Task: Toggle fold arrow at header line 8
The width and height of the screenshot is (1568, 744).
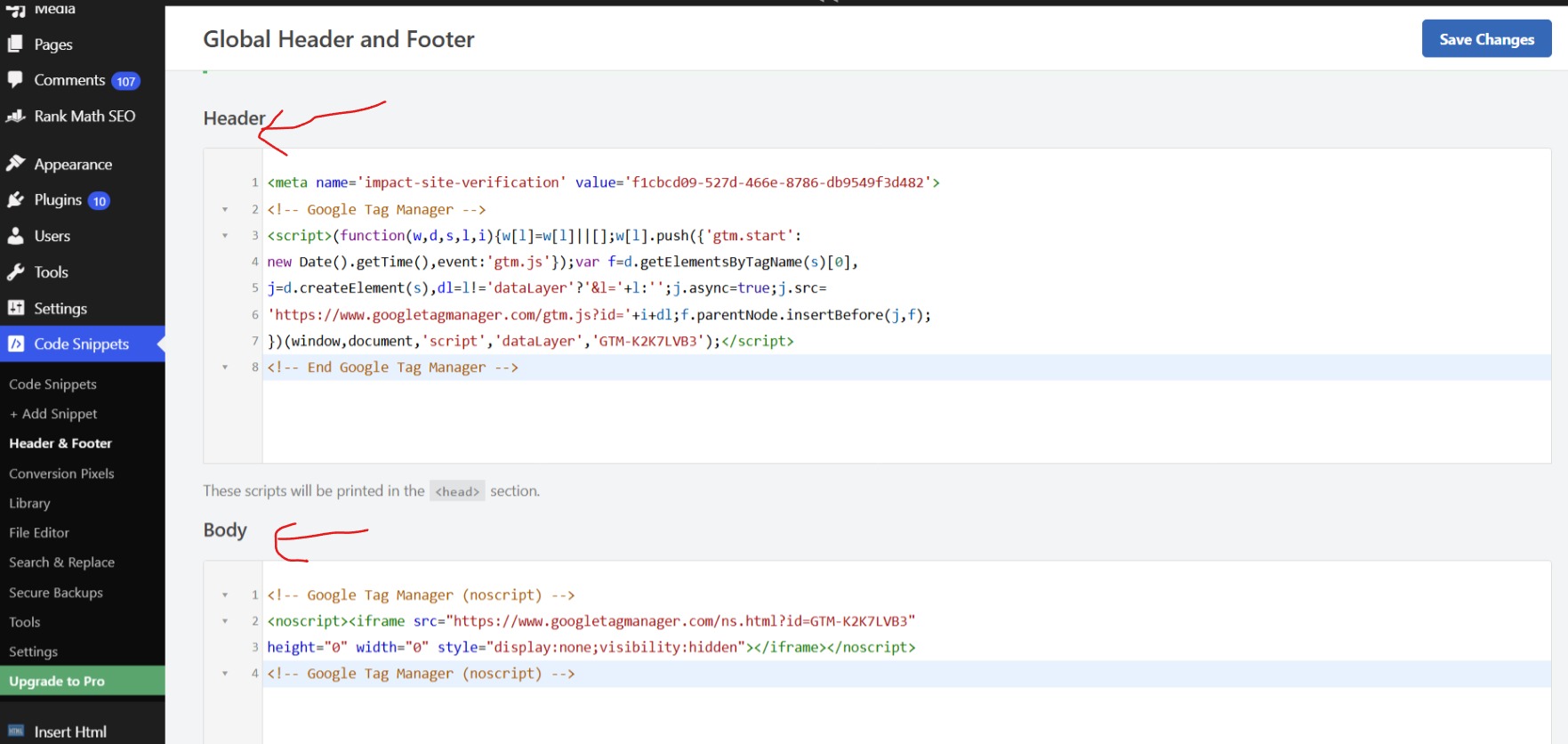Action: (225, 368)
